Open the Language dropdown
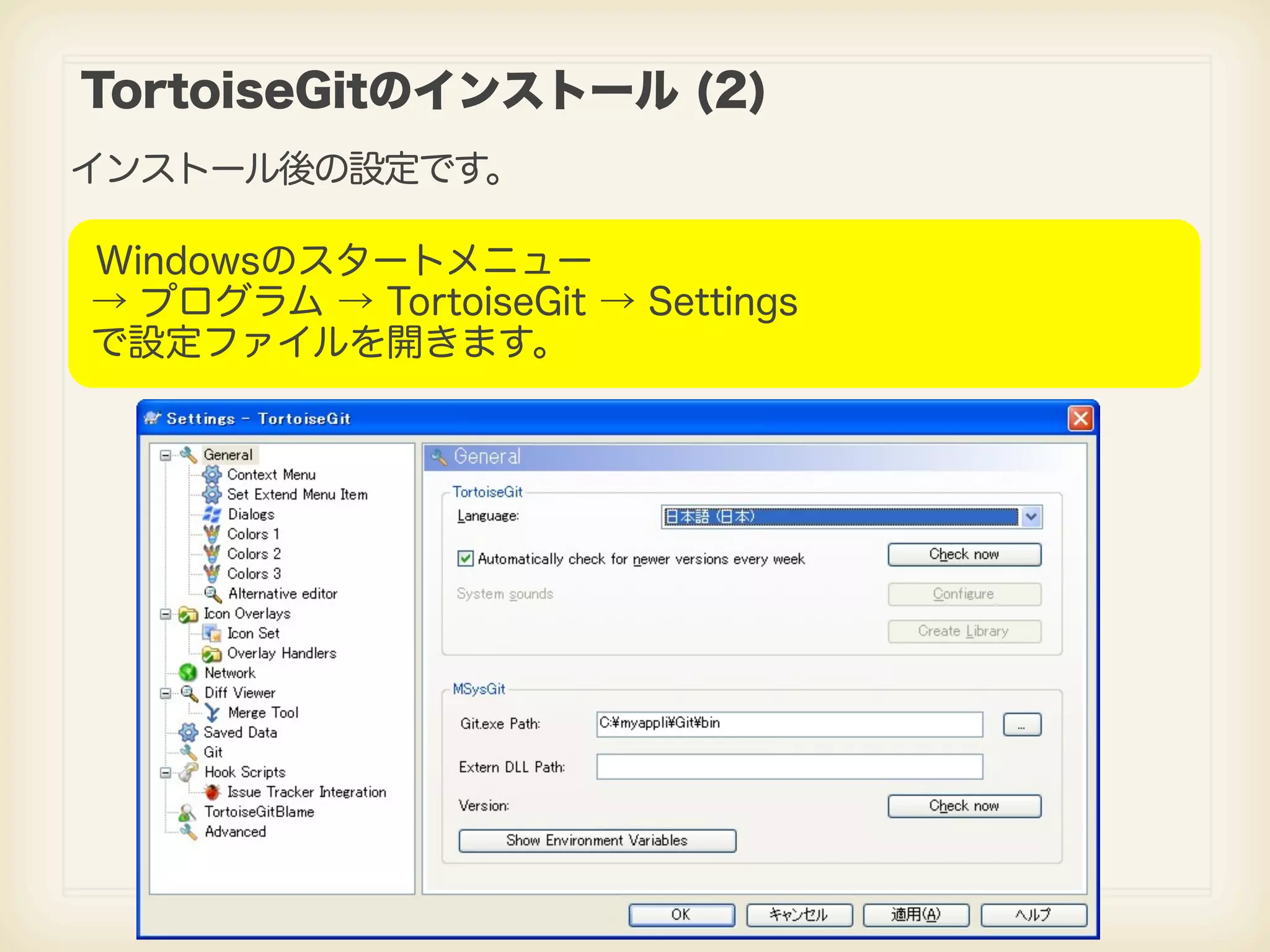The width and height of the screenshot is (1270, 952). point(1031,517)
